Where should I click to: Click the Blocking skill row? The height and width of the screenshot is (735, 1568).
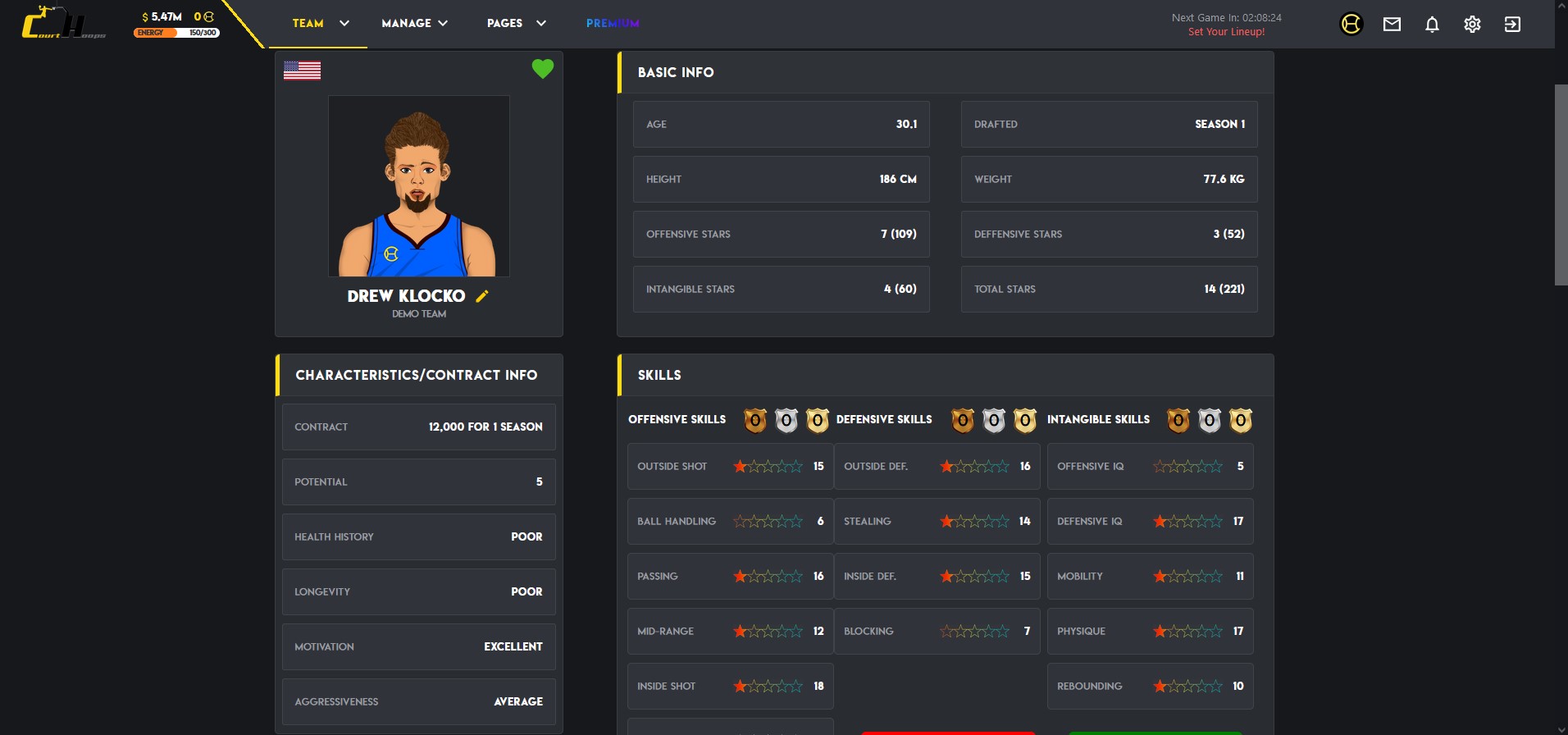(x=937, y=631)
